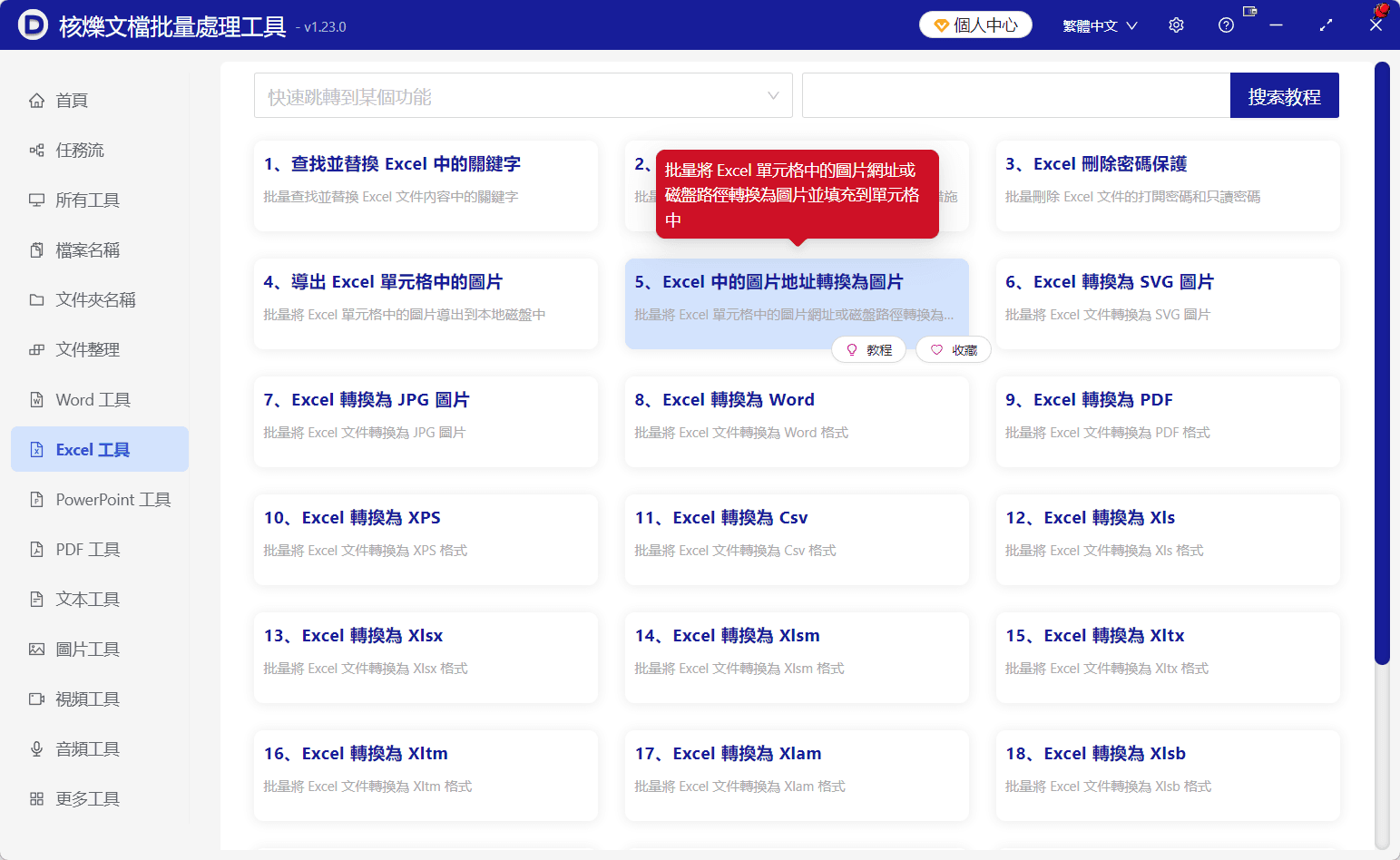The width and height of the screenshot is (1400, 860).
Task: Open the help question mark icon
Action: click(1227, 25)
